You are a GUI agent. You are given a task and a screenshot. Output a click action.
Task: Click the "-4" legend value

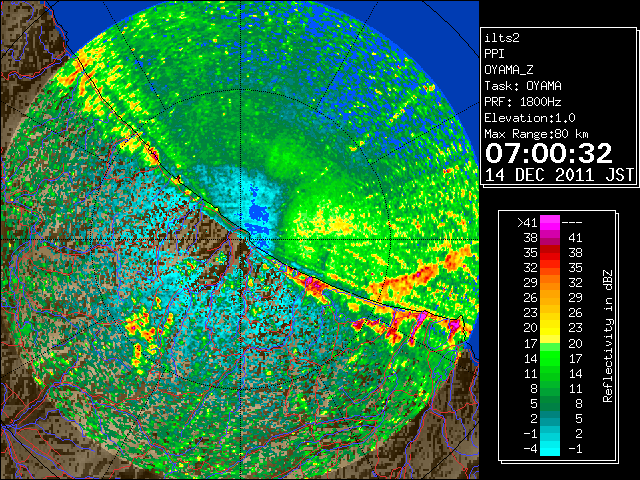[531, 448]
